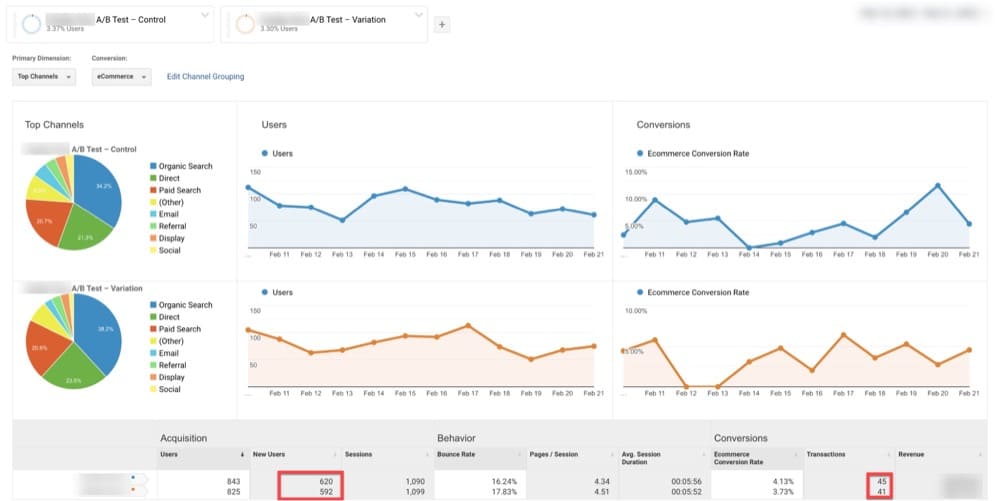Click the Feb 17 peak on the Variation users chart

point(467,325)
